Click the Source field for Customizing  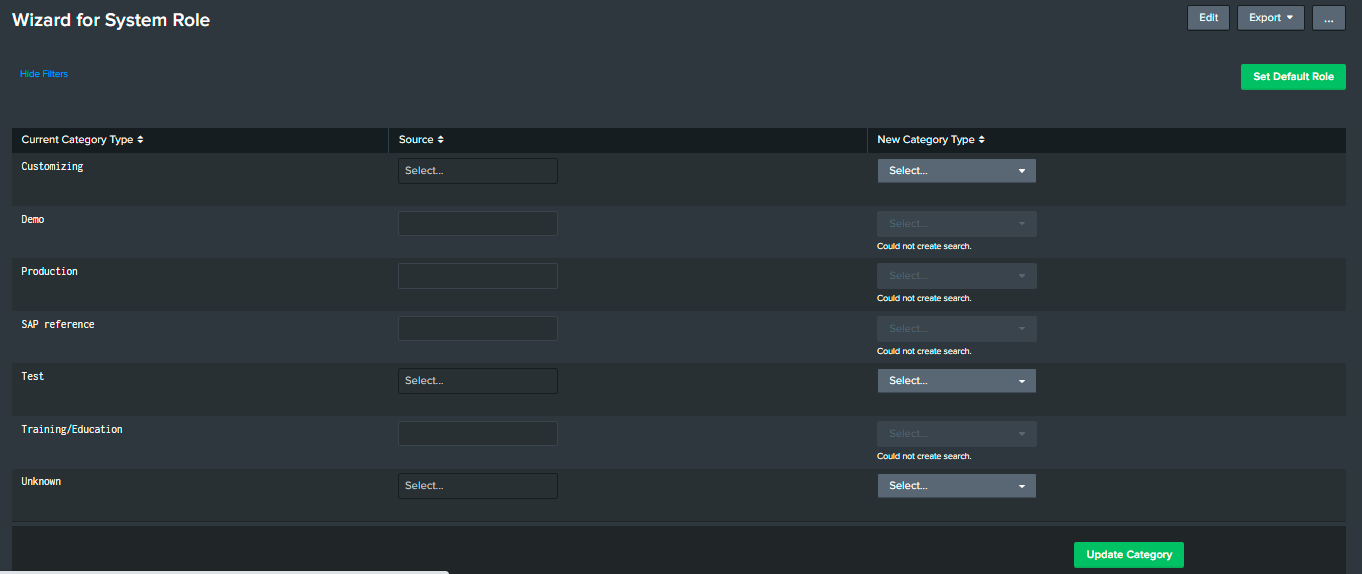click(477, 171)
